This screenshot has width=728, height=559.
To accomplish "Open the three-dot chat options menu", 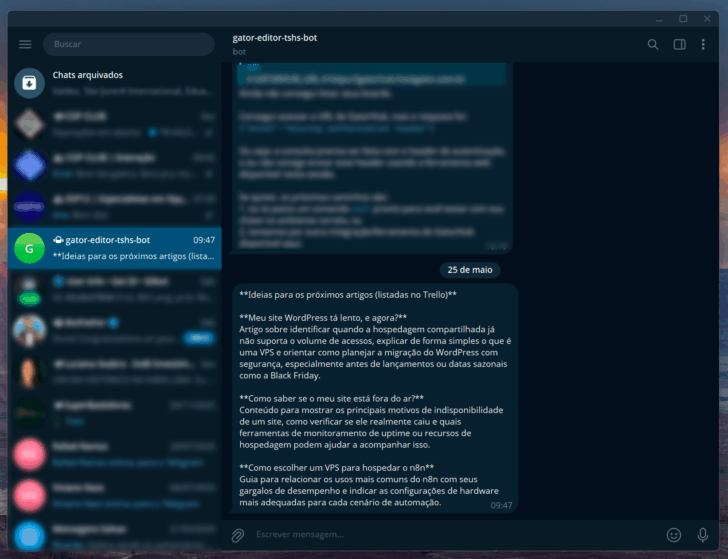I will [703, 45].
